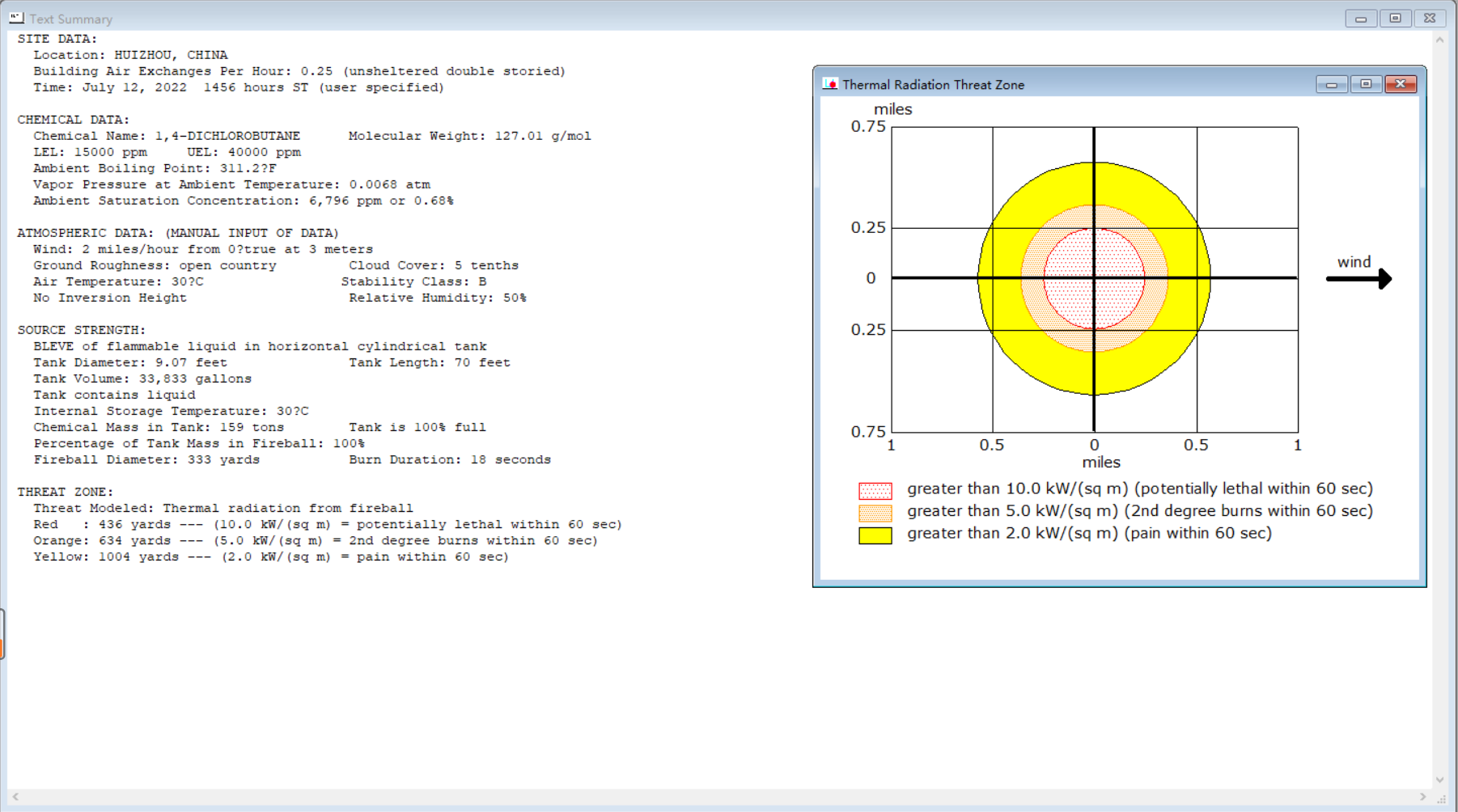This screenshot has height=812, width=1458.
Task: Click the 'BLEVE of flammable liquid' line
Action: click(260, 346)
